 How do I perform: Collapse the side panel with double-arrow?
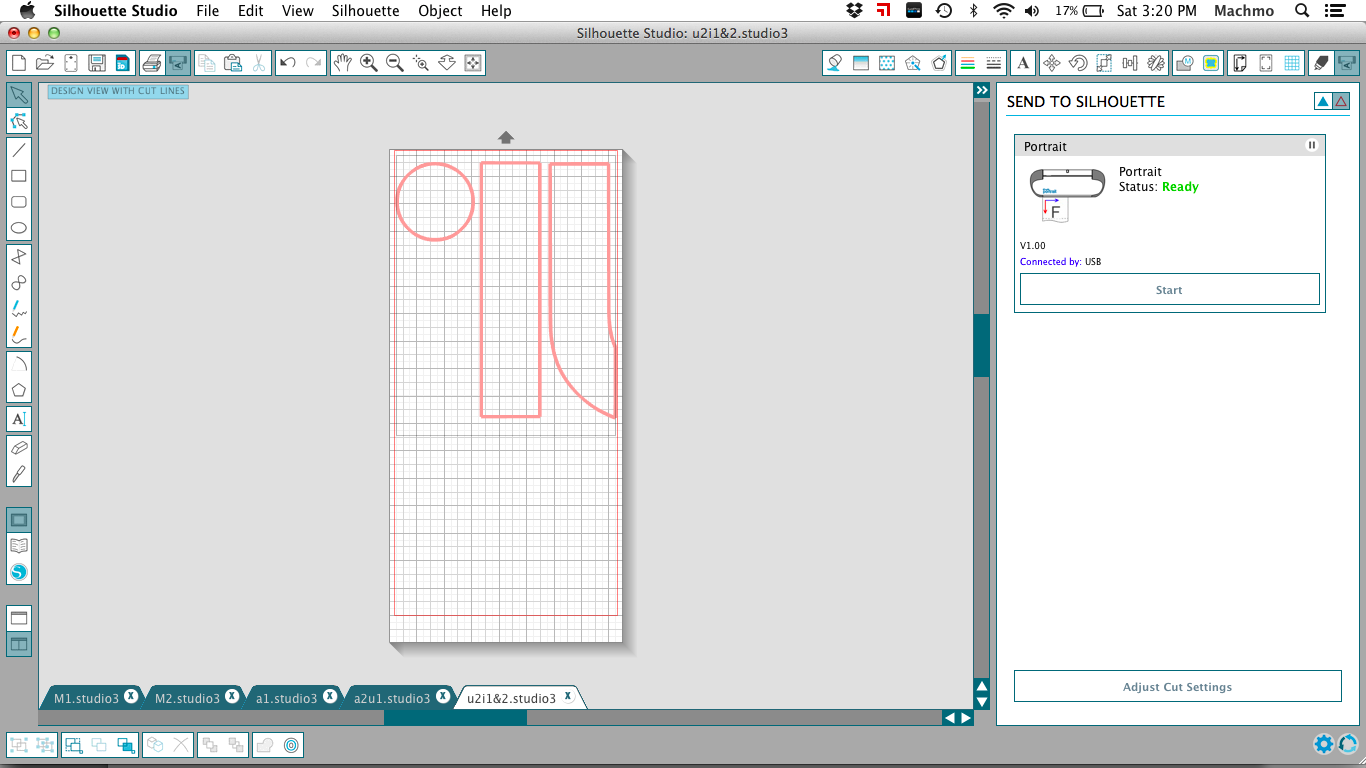coord(982,90)
